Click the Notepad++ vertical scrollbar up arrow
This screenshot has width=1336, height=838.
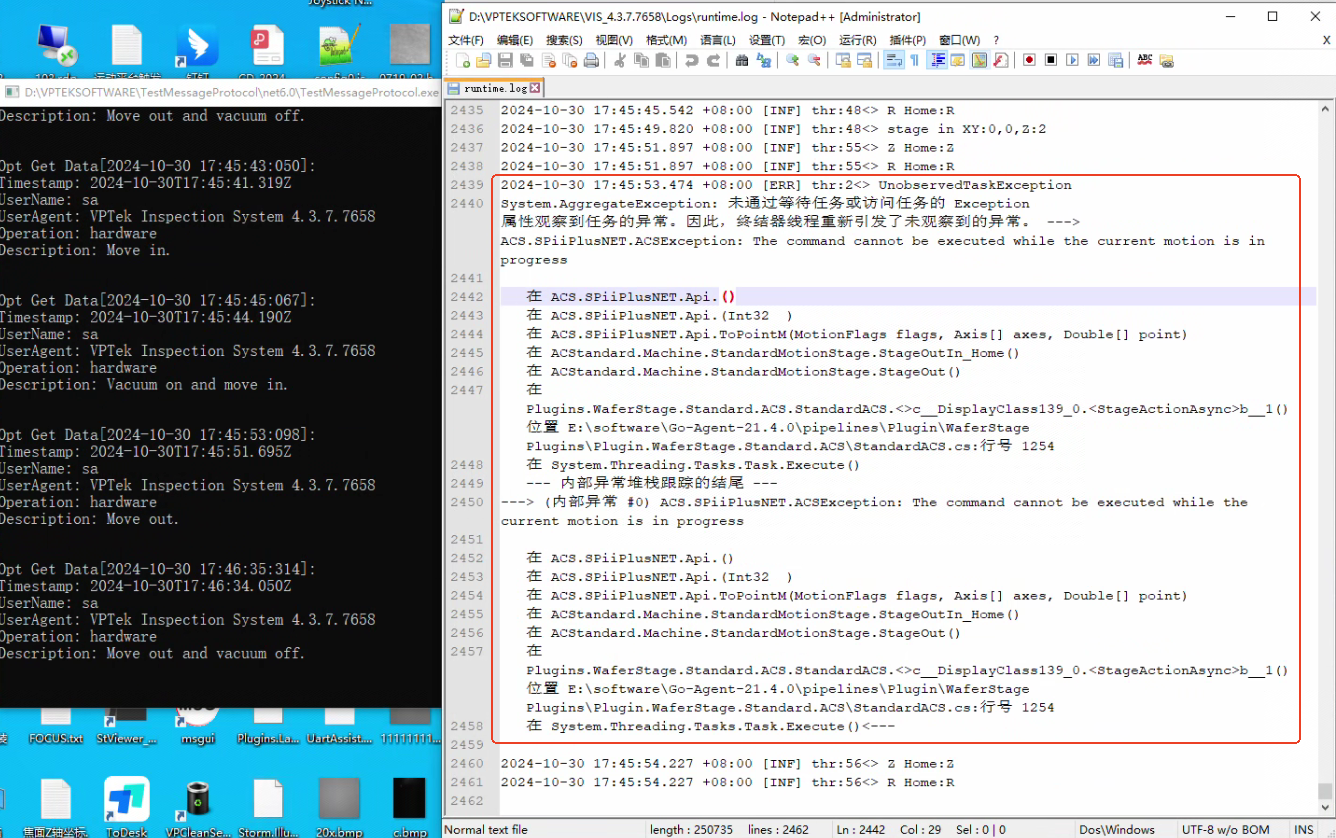pos(1325,110)
